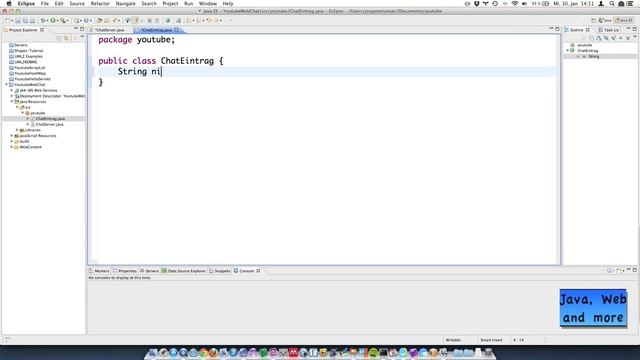Open the Eclipse application menu

point(26,4)
